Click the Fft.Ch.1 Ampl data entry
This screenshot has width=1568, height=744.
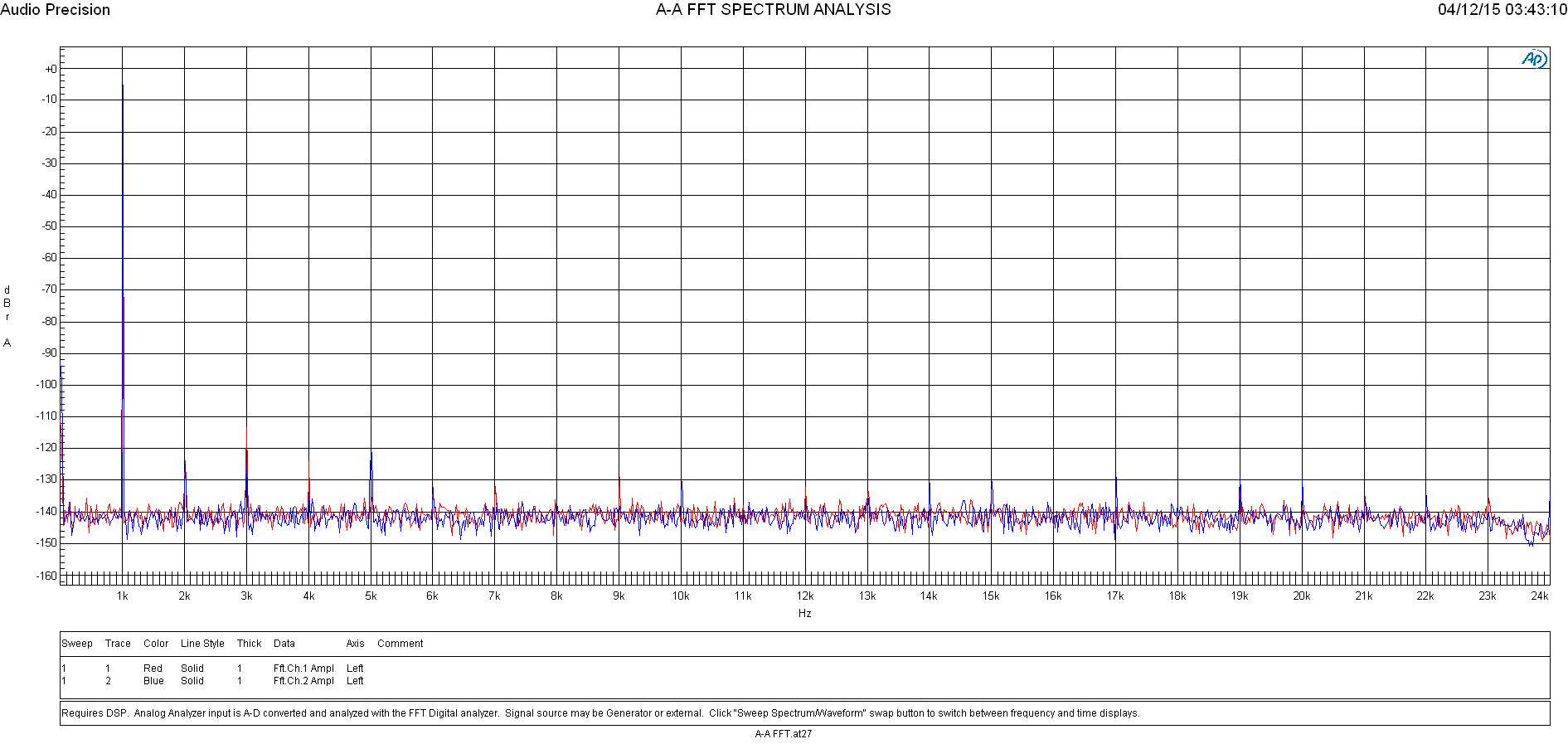303,669
